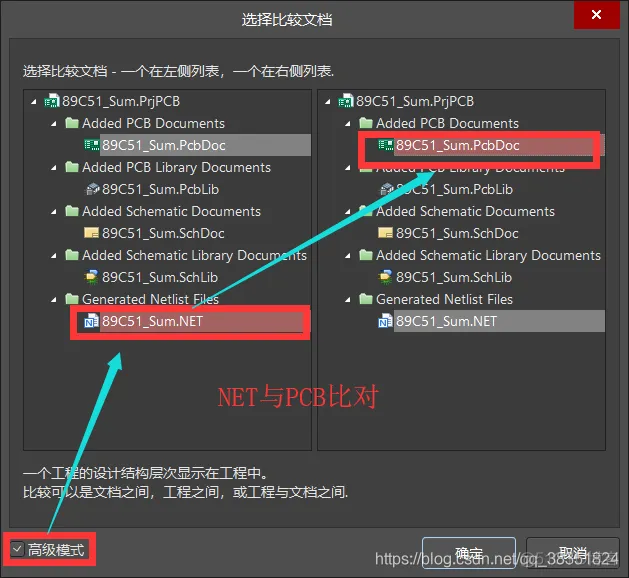Collapse left 89C51_Sum.PrjPCB project node
629x578 pixels.
click(x=36, y=102)
